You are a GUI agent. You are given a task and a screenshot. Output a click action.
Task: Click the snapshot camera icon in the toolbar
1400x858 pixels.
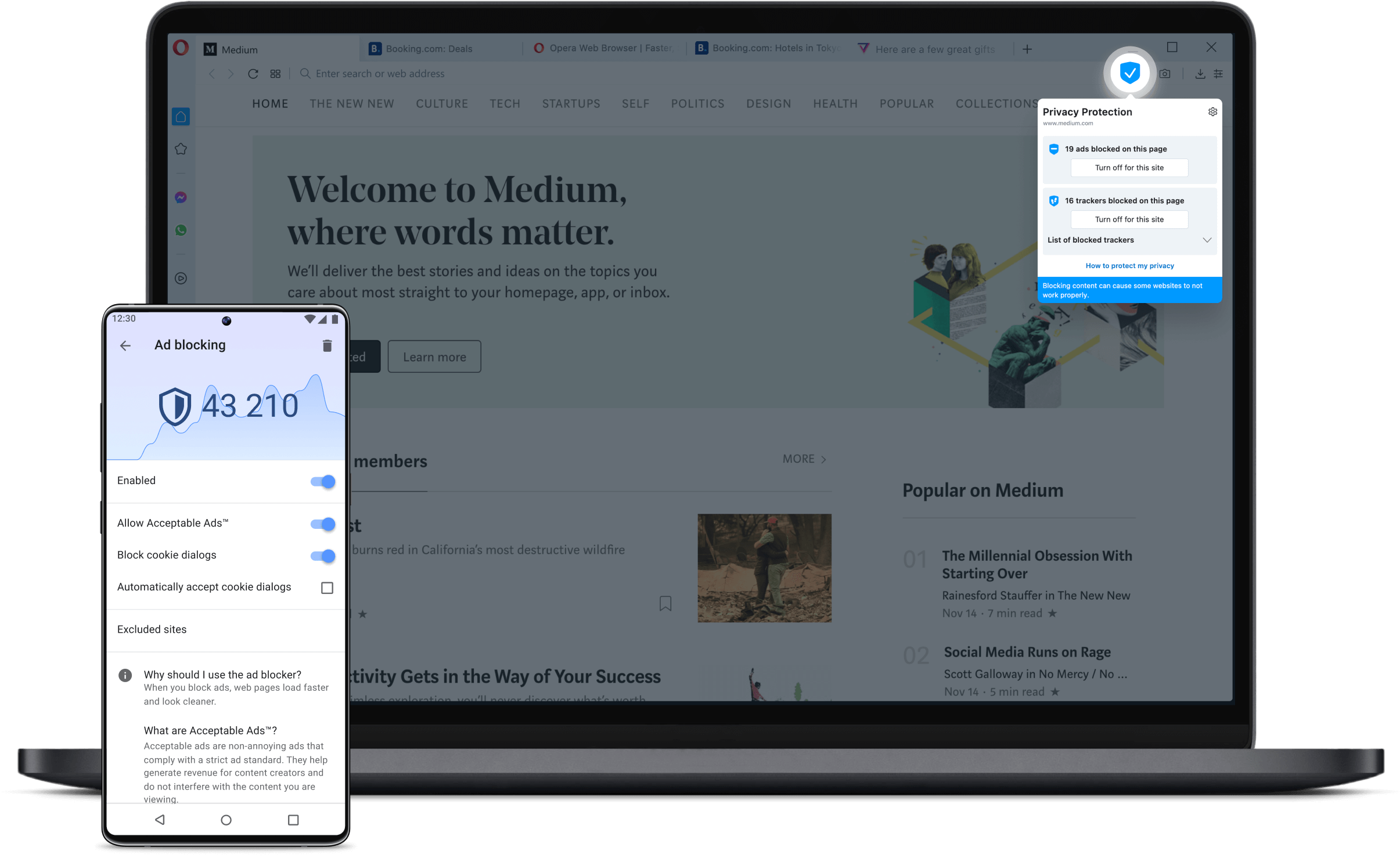coord(1165,73)
